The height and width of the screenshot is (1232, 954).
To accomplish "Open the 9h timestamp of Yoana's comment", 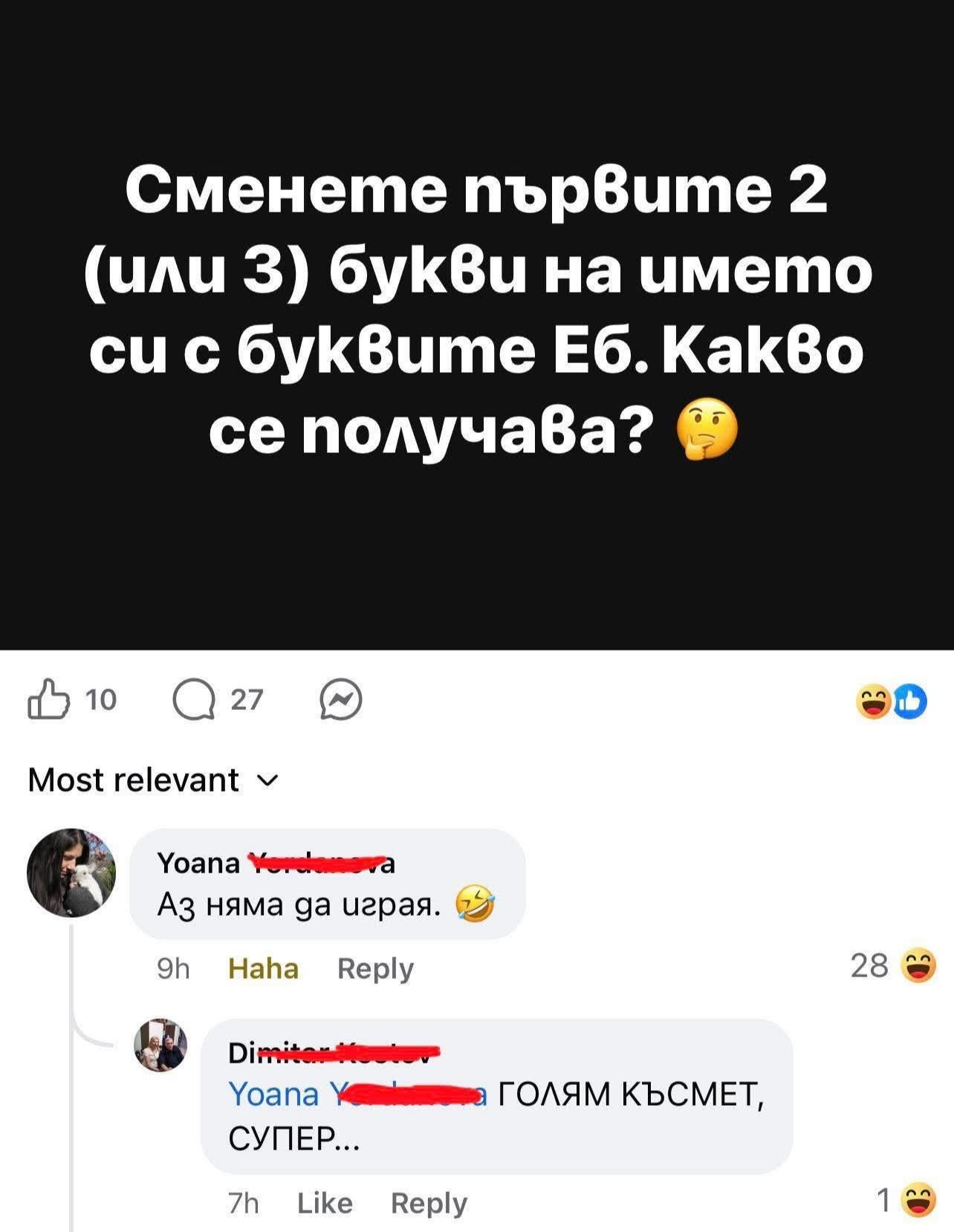I will pos(173,968).
